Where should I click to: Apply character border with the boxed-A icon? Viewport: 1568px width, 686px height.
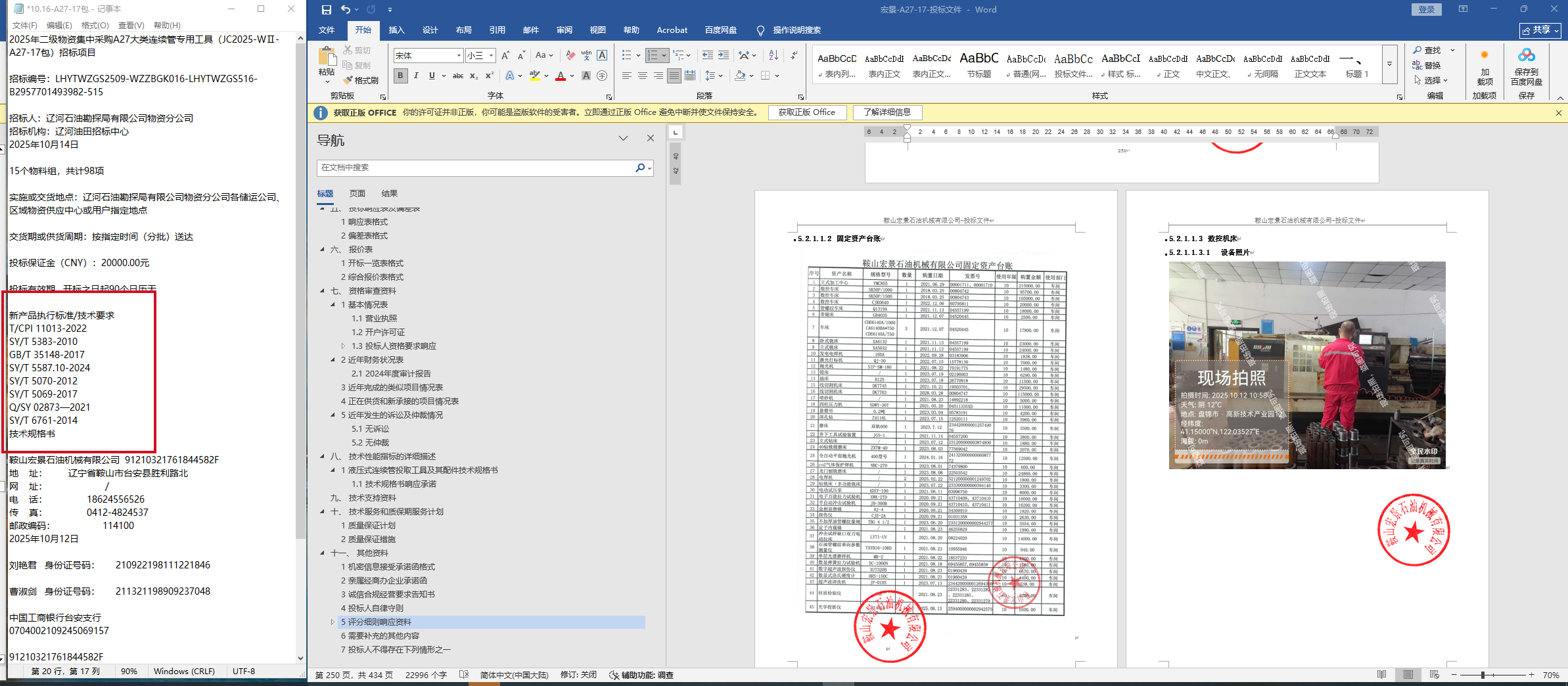click(x=602, y=56)
